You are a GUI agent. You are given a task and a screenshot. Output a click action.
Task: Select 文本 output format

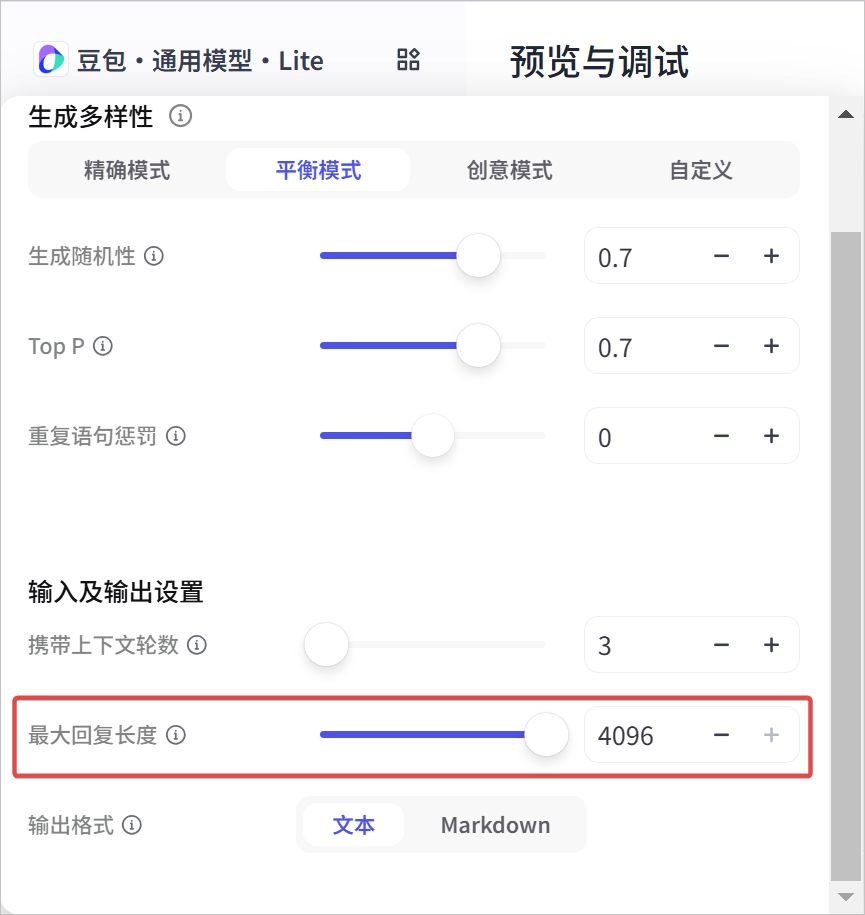pos(353,825)
